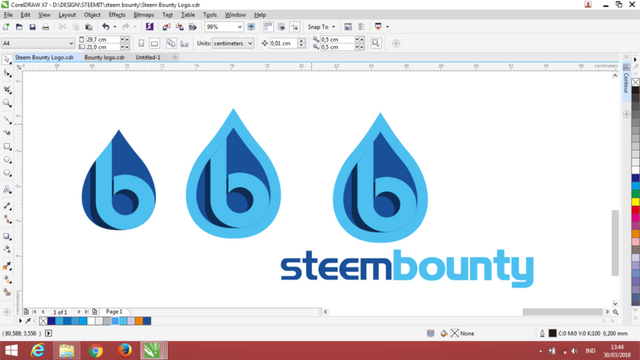Viewport: 640px width, 360px height.
Task: Select the Rectangle tool
Action: tap(7, 146)
